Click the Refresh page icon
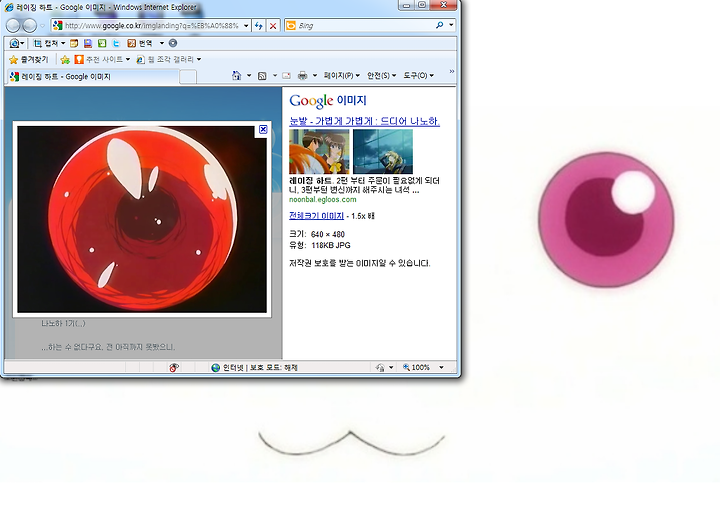This screenshot has width=720, height=513. click(x=259, y=26)
